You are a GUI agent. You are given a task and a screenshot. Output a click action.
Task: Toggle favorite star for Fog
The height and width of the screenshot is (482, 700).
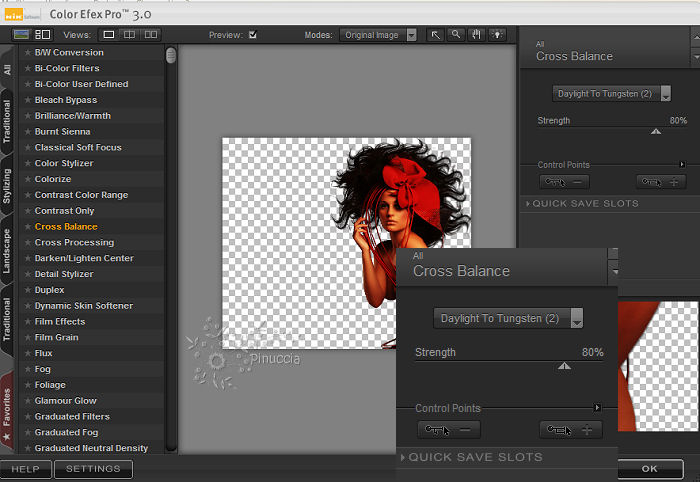(x=28, y=369)
